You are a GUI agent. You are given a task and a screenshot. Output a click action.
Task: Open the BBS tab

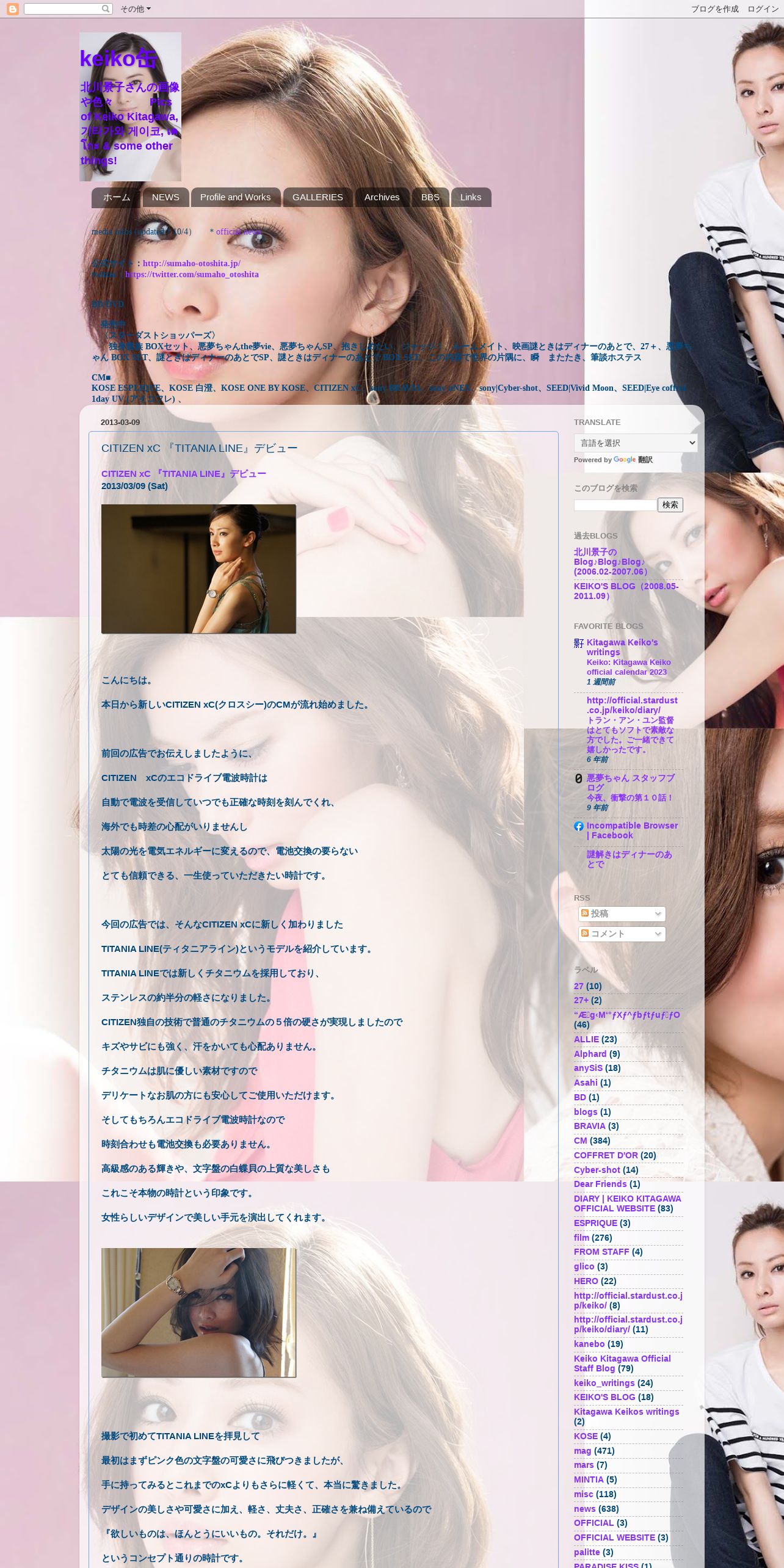coord(430,197)
